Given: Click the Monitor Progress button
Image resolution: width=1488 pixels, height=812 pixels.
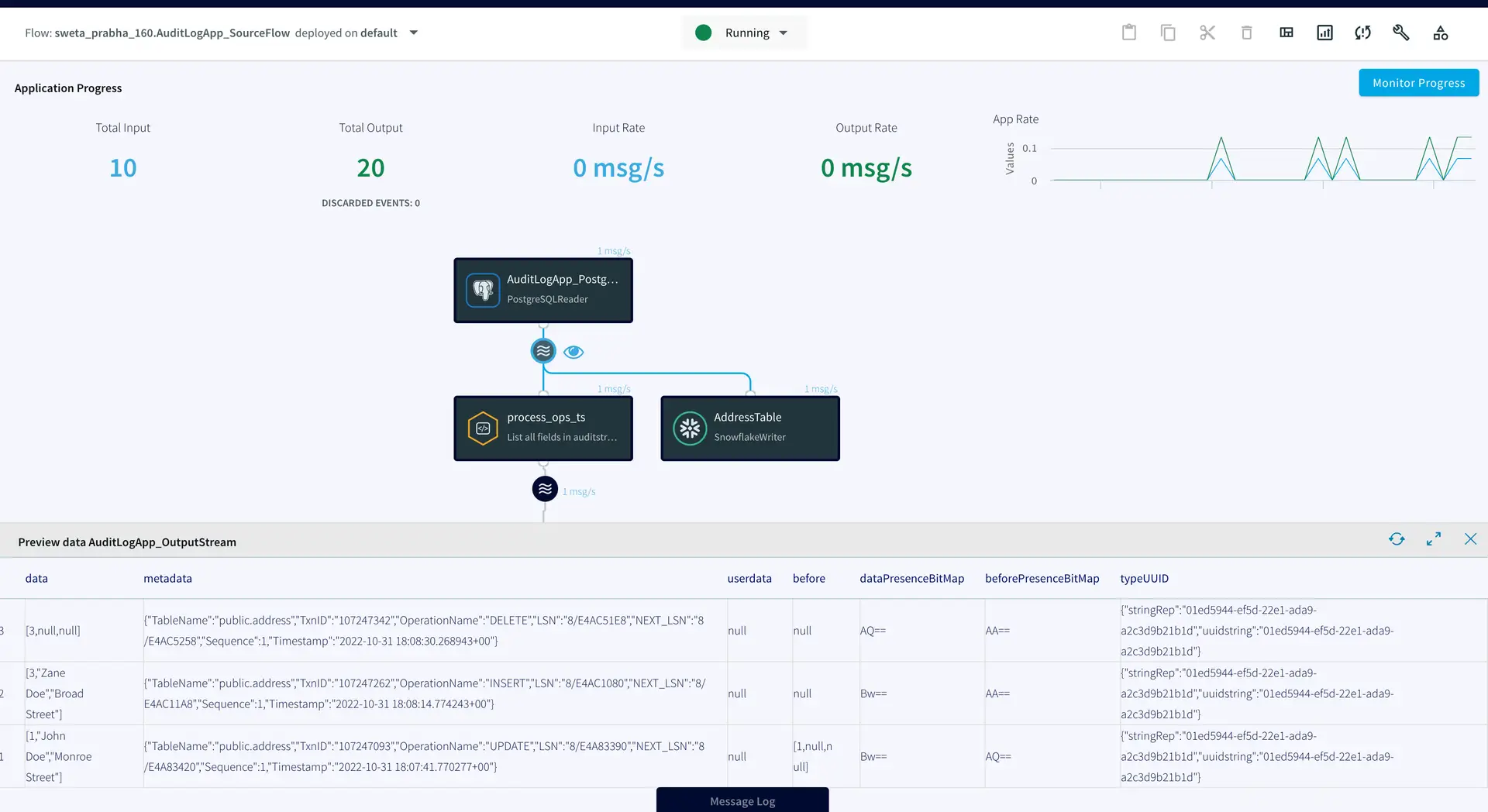Looking at the screenshot, I should coord(1418,83).
